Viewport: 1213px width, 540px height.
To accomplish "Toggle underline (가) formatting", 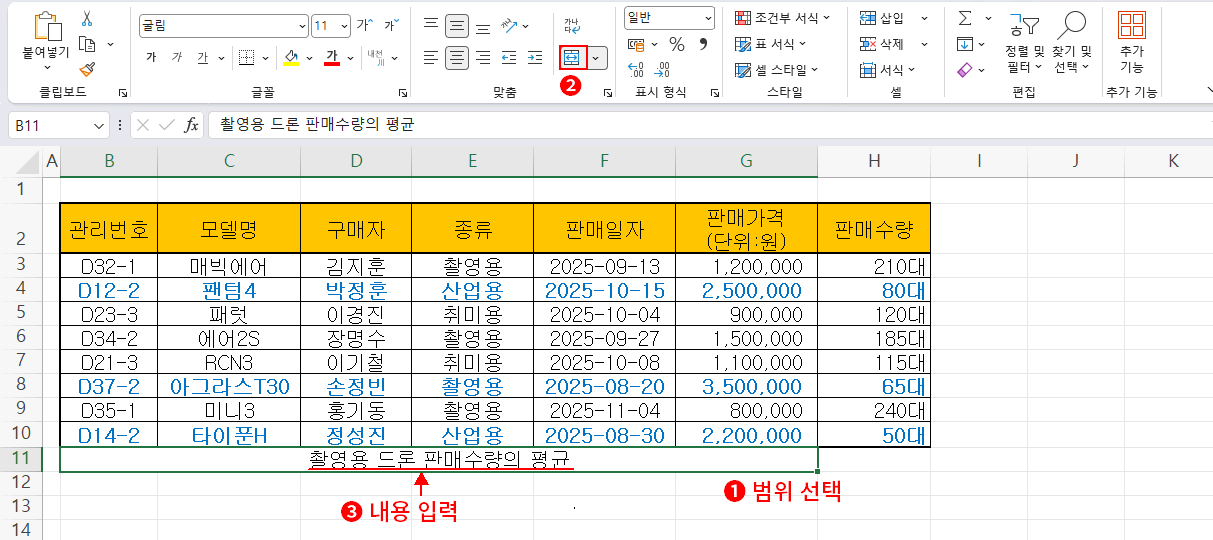I will coord(202,57).
